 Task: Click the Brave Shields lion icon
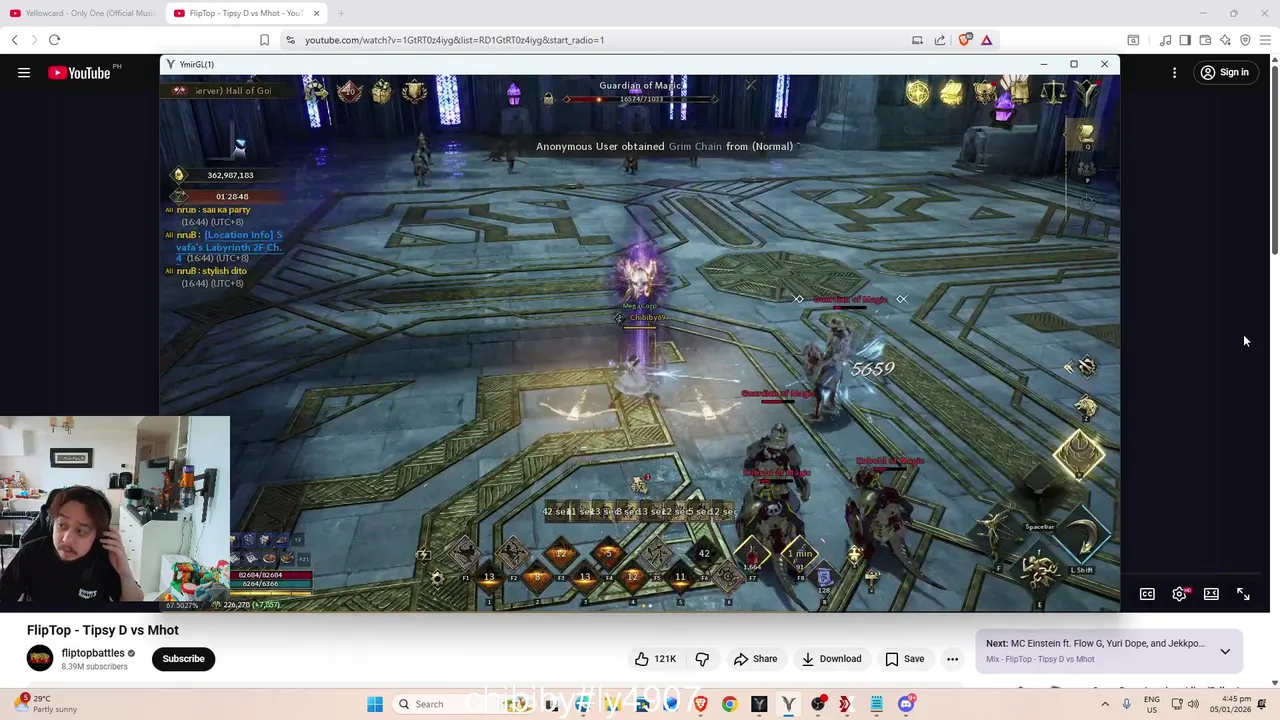tap(964, 40)
